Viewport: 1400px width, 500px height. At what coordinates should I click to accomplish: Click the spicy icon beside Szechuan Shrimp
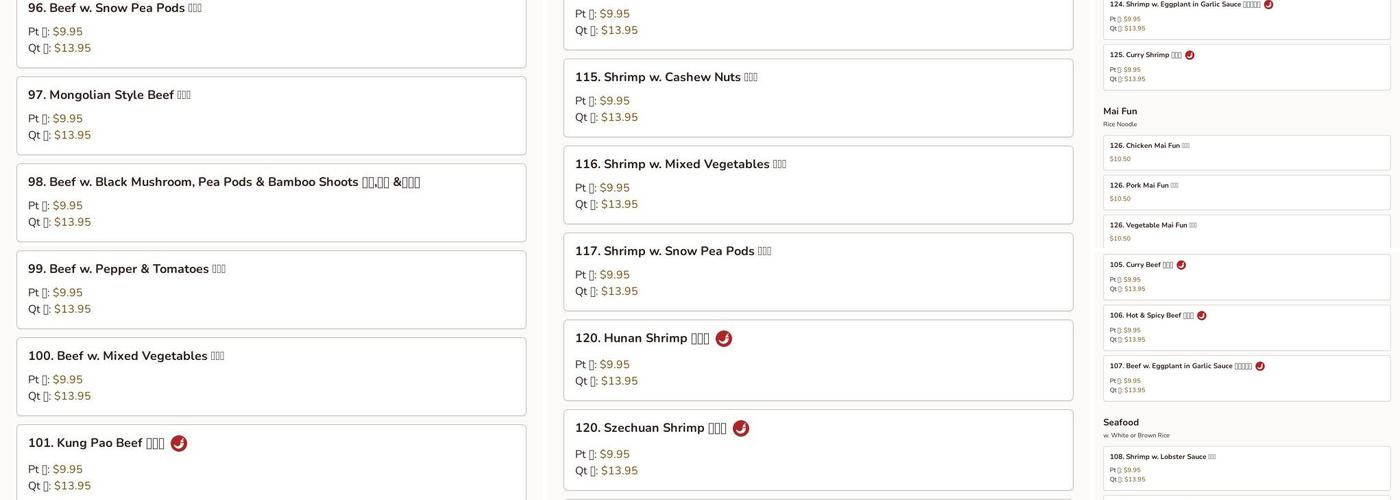[x=741, y=428]
